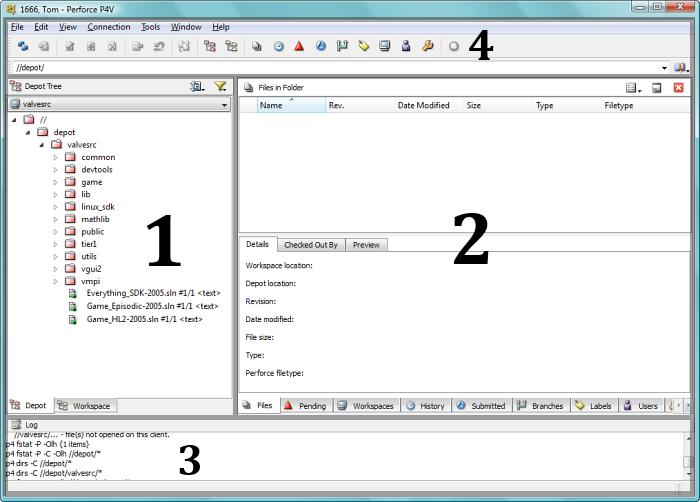The width and height of the screenshot is (700, 502).
Task: Expand the devtools folder
Action: pos(55,170)
